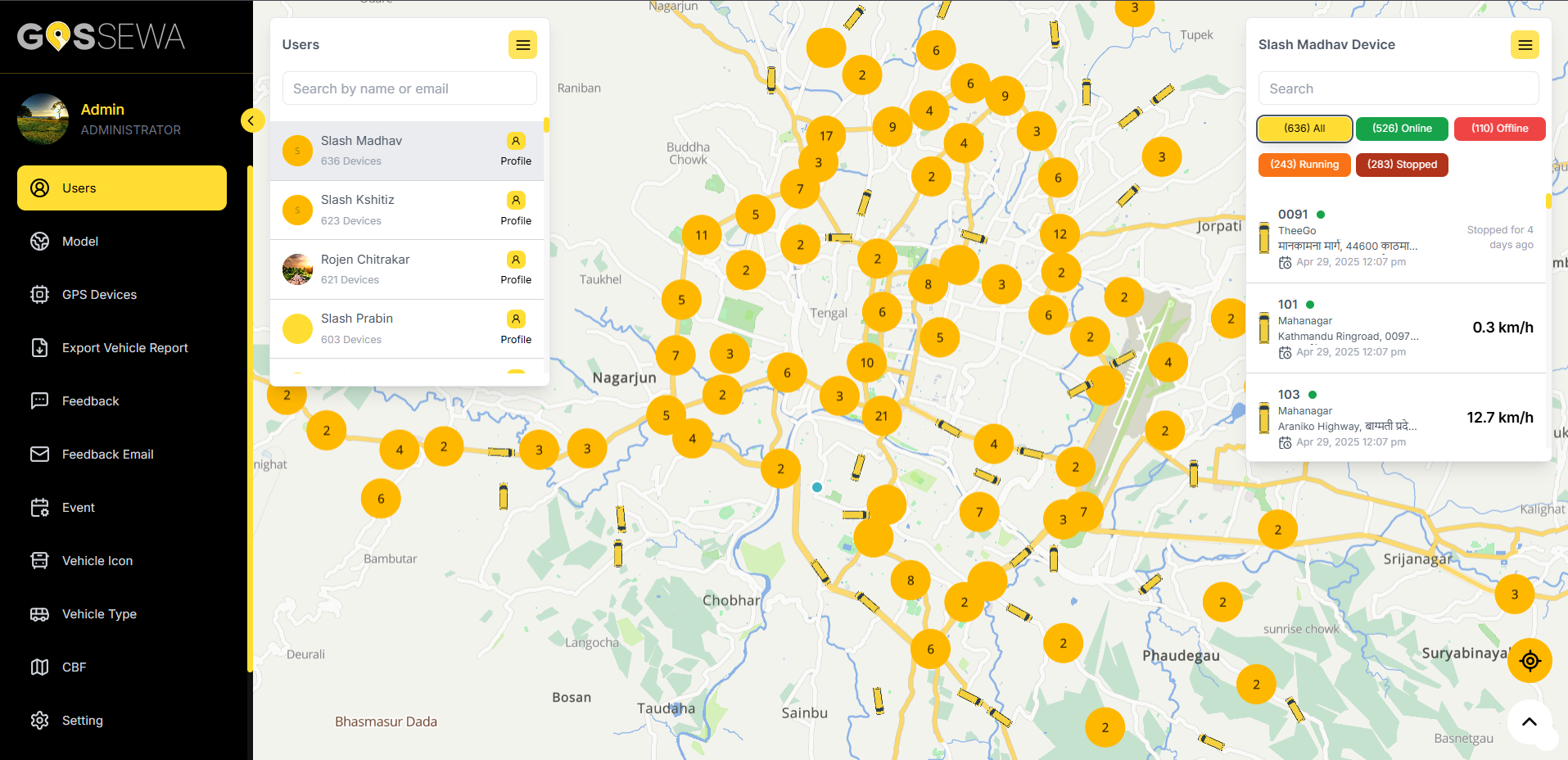Open cluster 8 near Chobhar
1568x760 pixels.
click(x=911, y=581)
